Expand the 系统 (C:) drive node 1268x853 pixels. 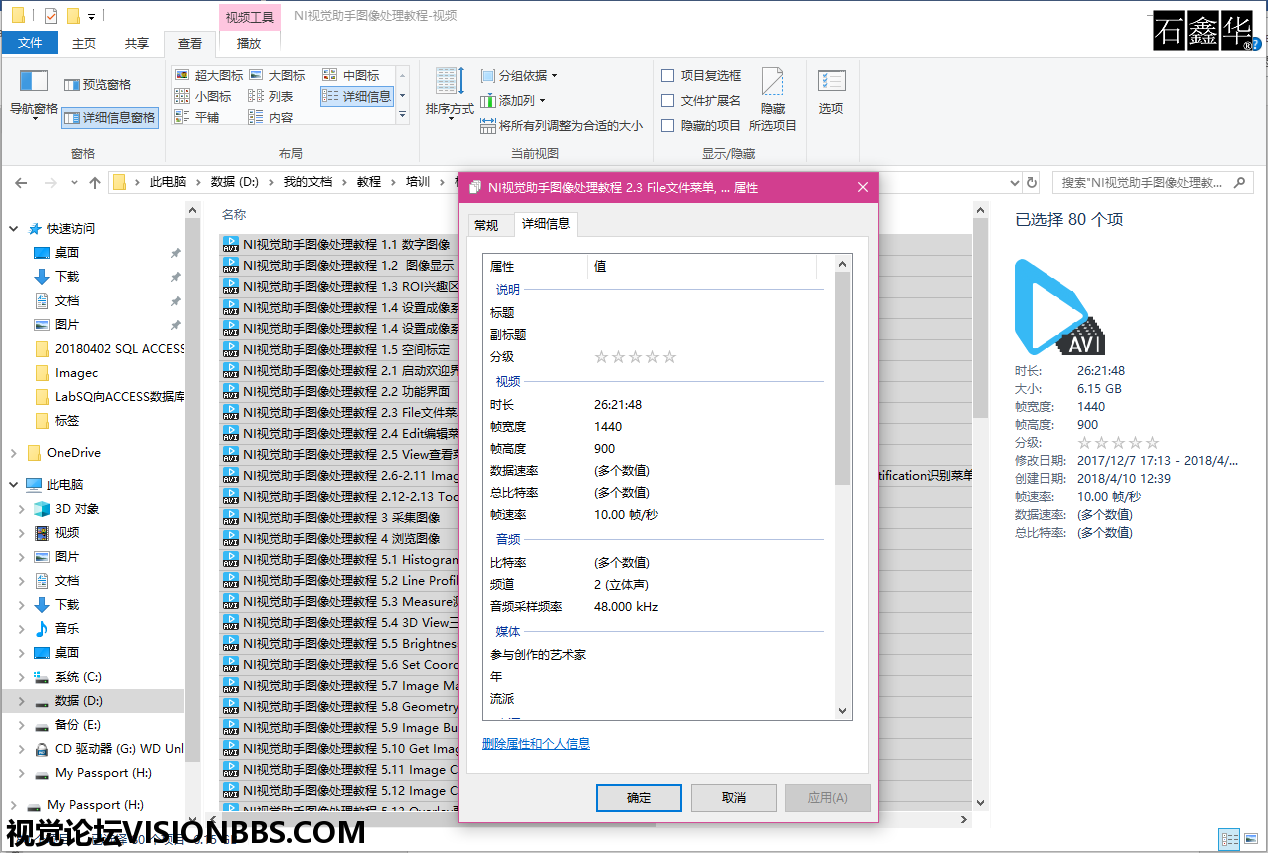point(22,677)
